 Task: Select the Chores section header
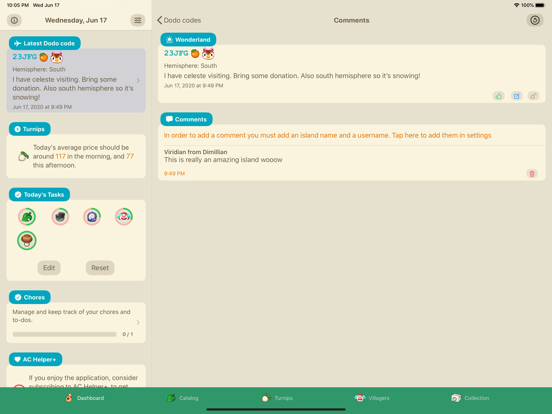click(30, 297)
